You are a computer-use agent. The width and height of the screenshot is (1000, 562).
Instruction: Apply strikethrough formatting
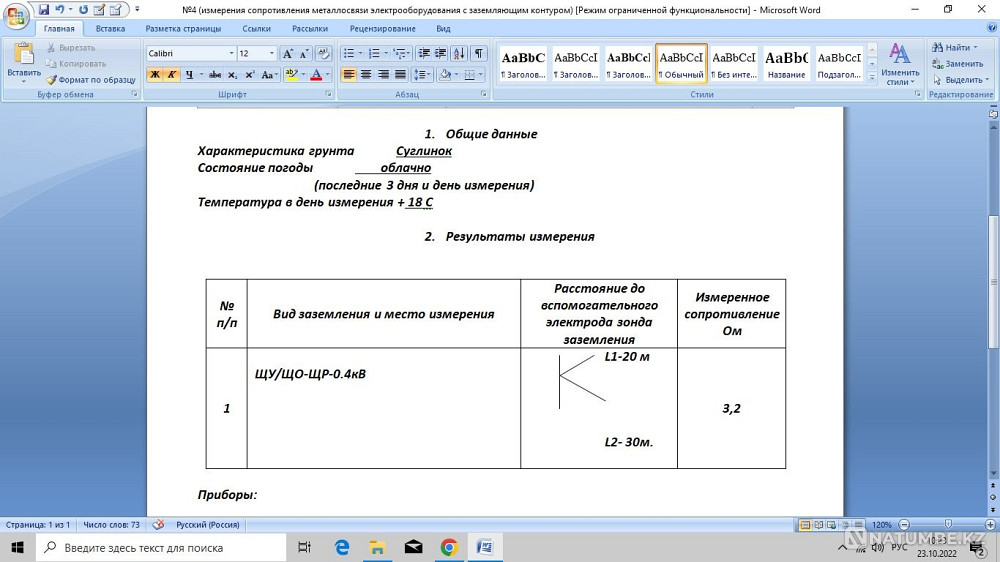(x=215, y=75)
